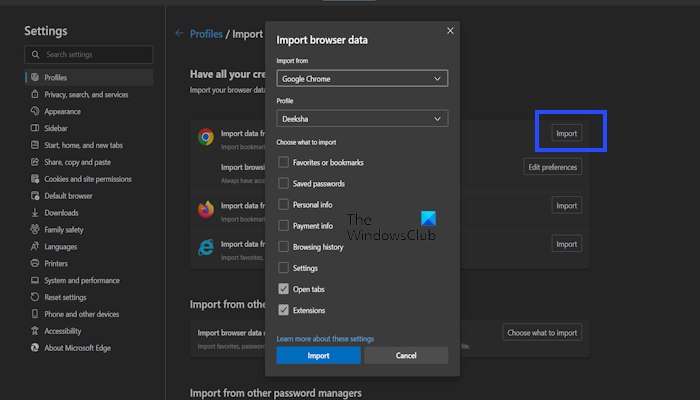Click Import button in Internet Explorer row
The width and height of the screenshot is (700, 400).
pyautogui.click(x=567, y=244)
